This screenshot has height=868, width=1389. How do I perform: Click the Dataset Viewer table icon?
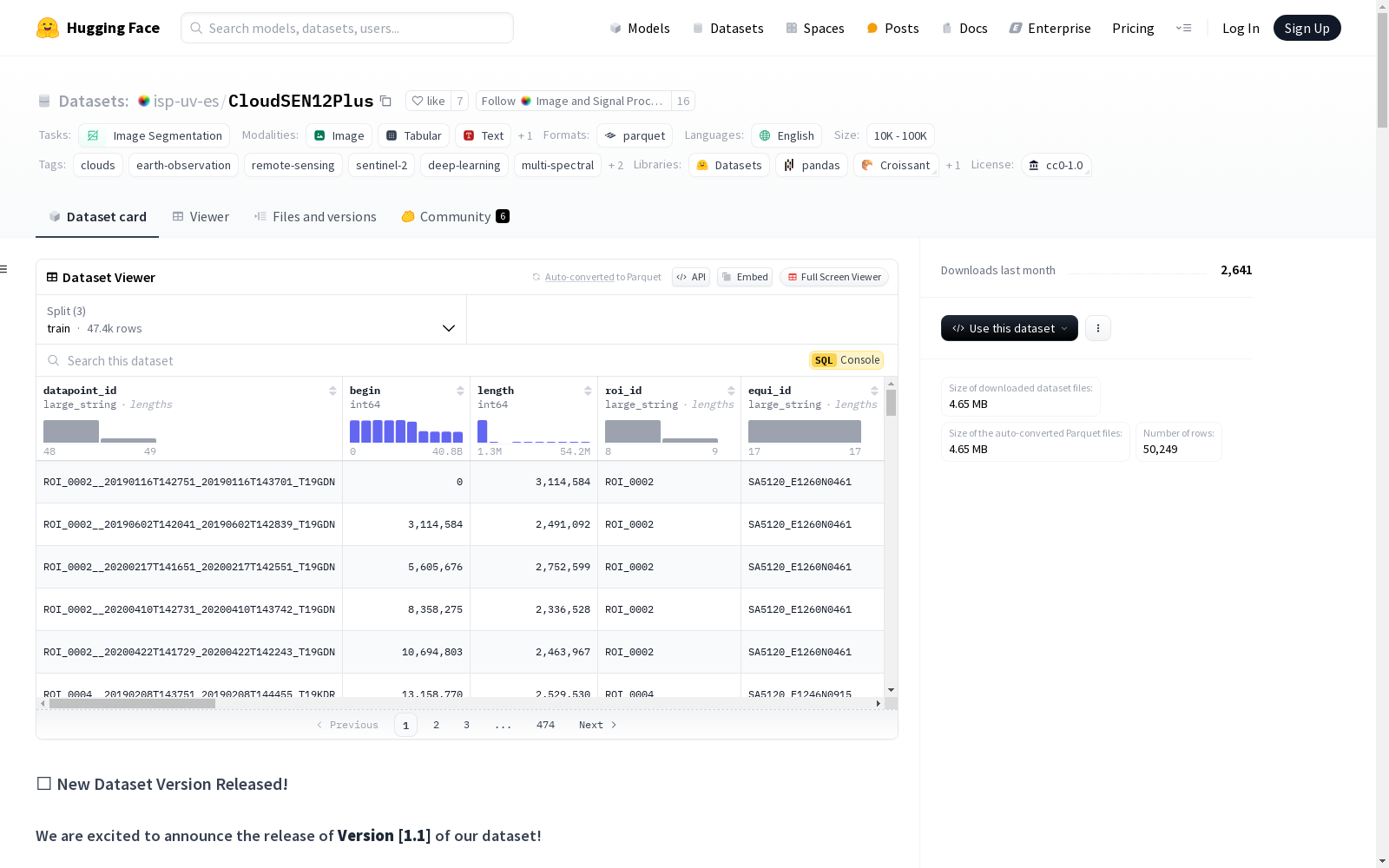[x=52, y=277]
